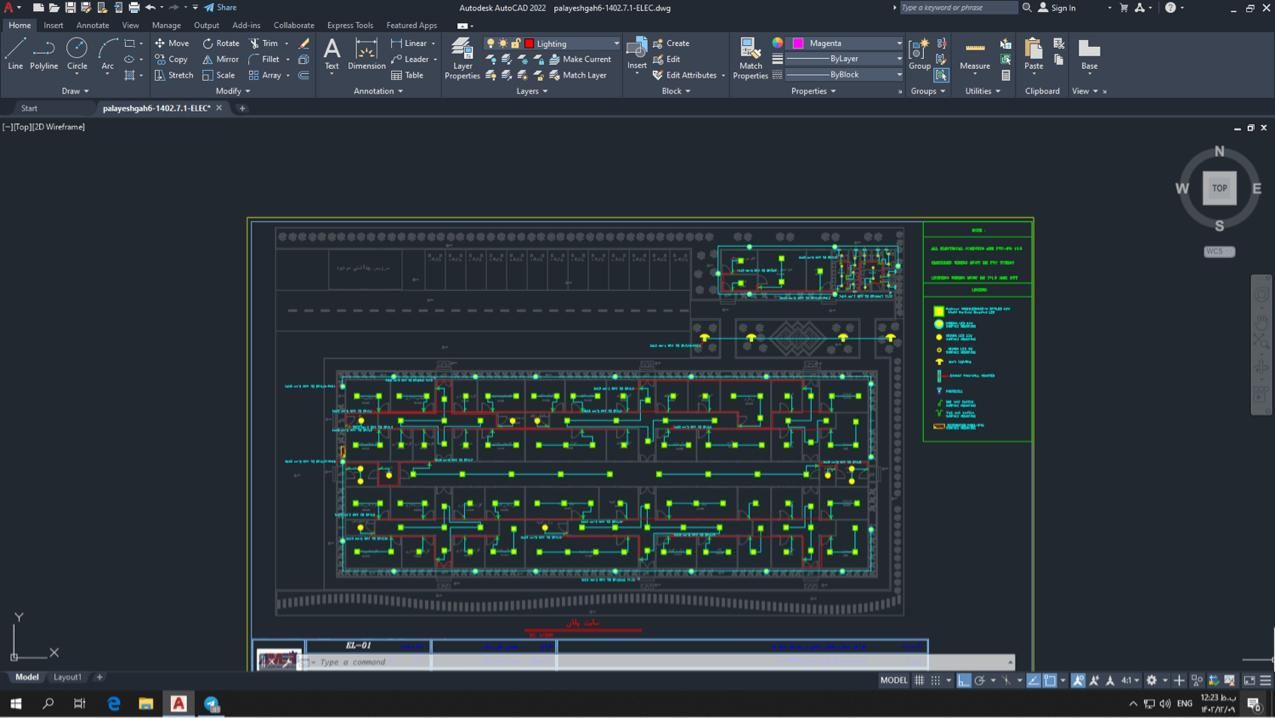The width and height of the screenshot is (1275, 718).
Task: Open the Layer Properties manager
Action: click(x=462, y=58)
